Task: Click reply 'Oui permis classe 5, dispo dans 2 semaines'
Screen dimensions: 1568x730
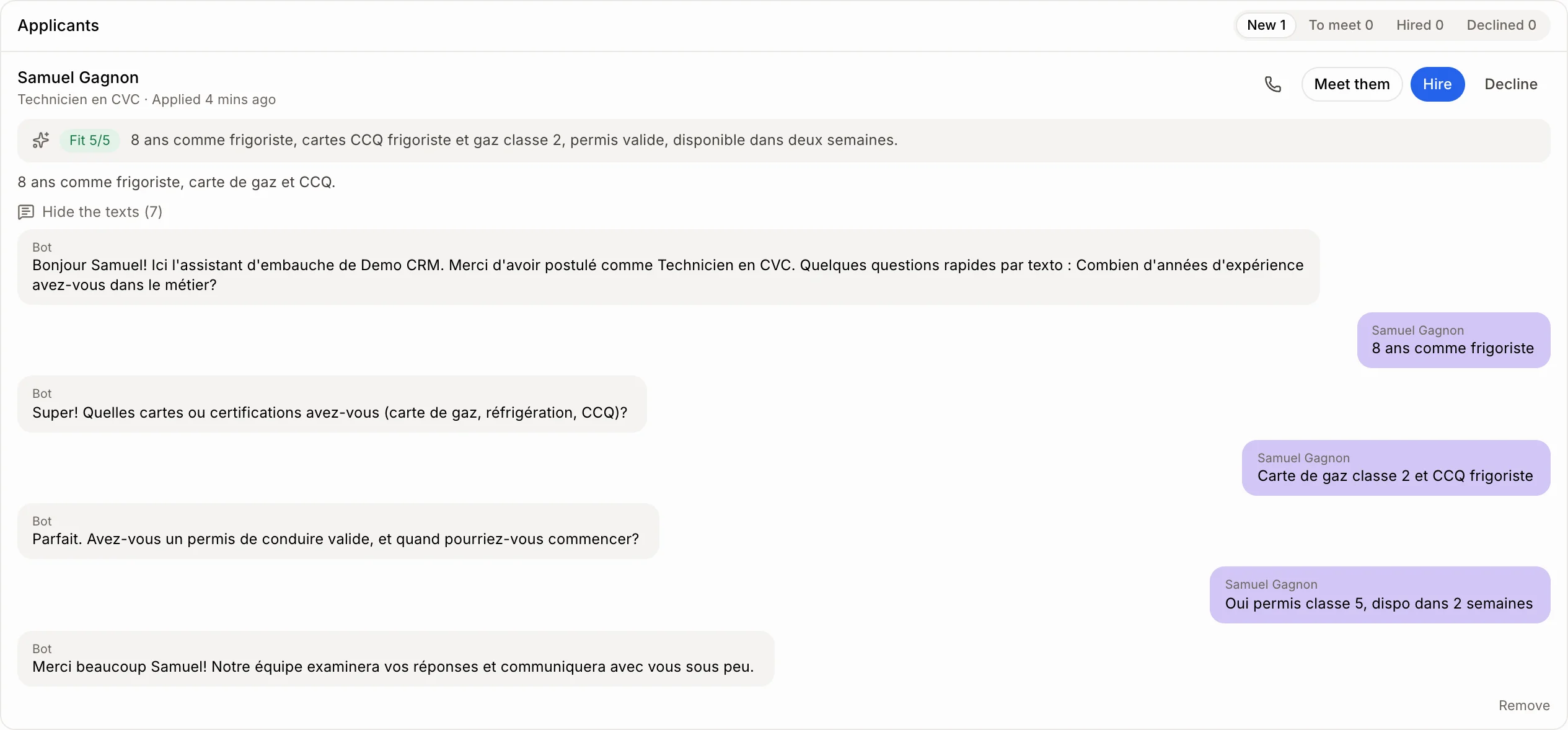Action: point(1380,595)
